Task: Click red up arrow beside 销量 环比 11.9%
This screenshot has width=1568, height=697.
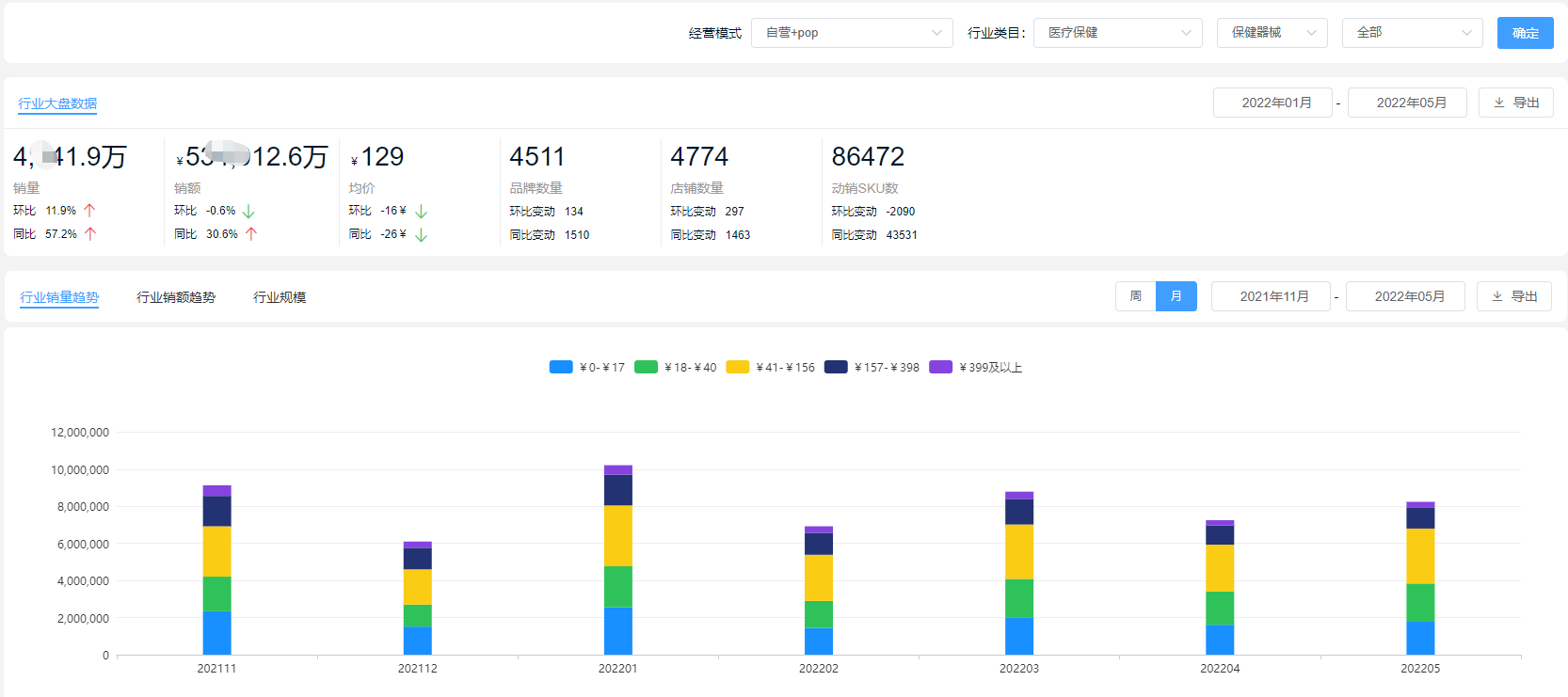Action: point(89,211)
